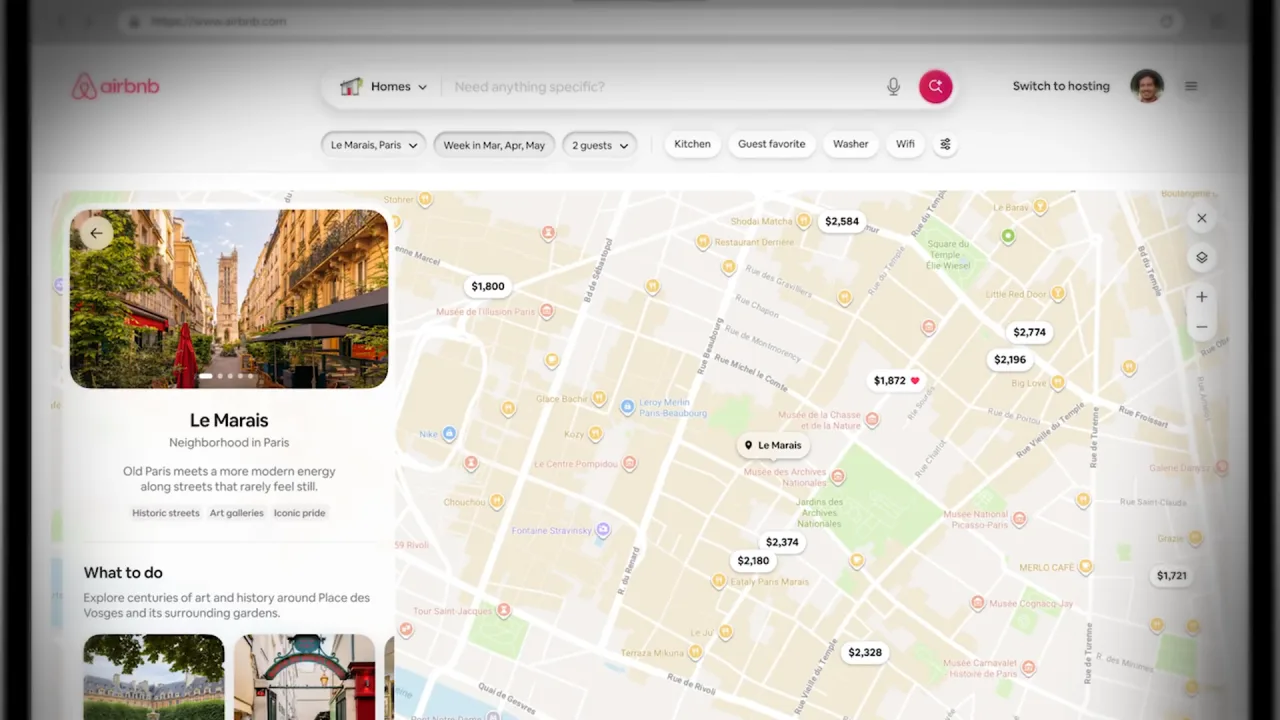Click Musée National Picasso-Paris pin
The image size is (1280, 720).
pos(1019,519)
